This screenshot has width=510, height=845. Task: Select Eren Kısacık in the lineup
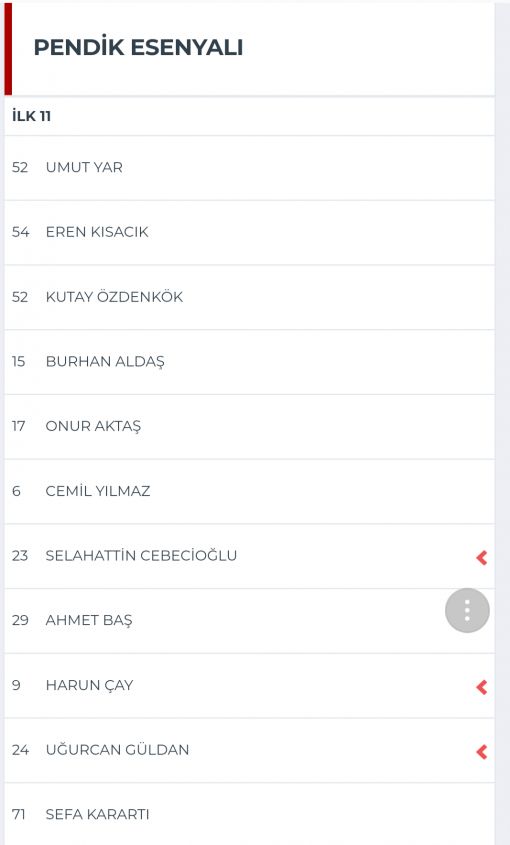click(x=250, y=232)
